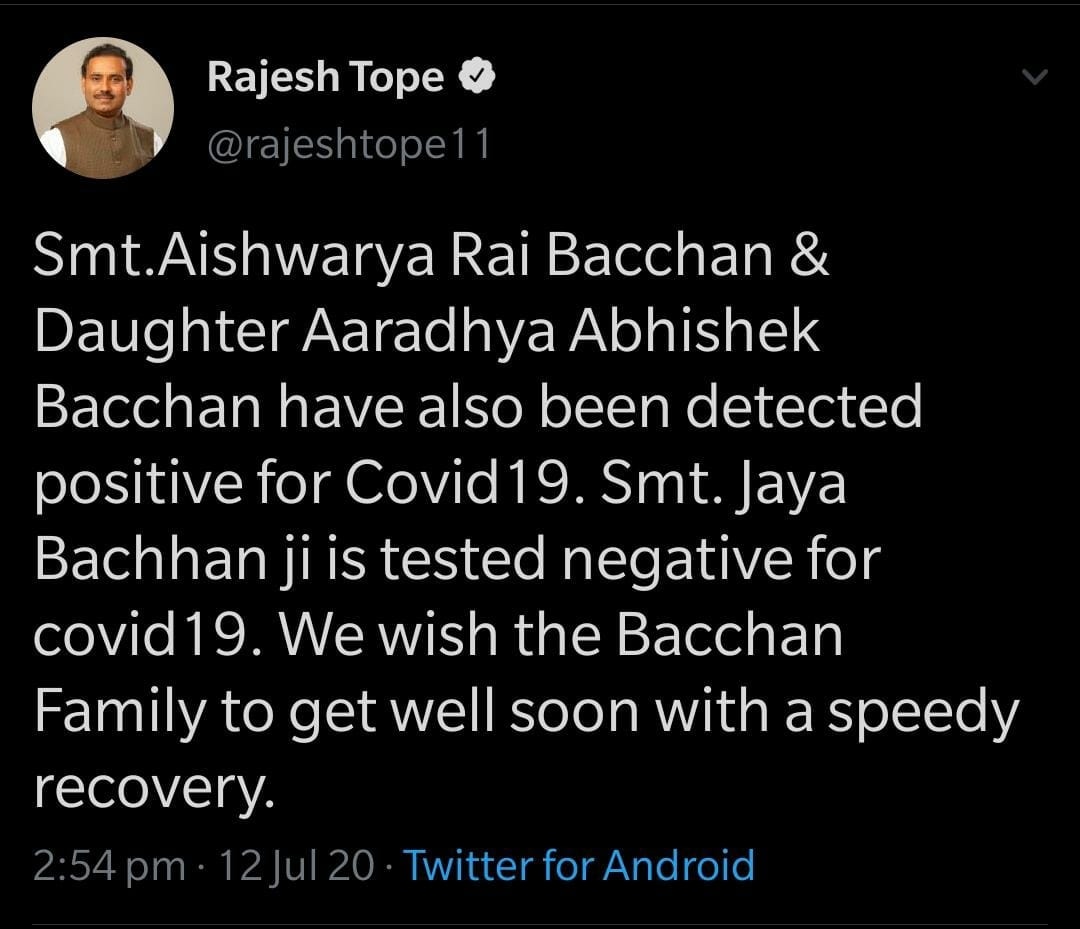Screen dimensions: 1080x929
Task: Click the word negative in the tweet
Action: pos(686,561)
